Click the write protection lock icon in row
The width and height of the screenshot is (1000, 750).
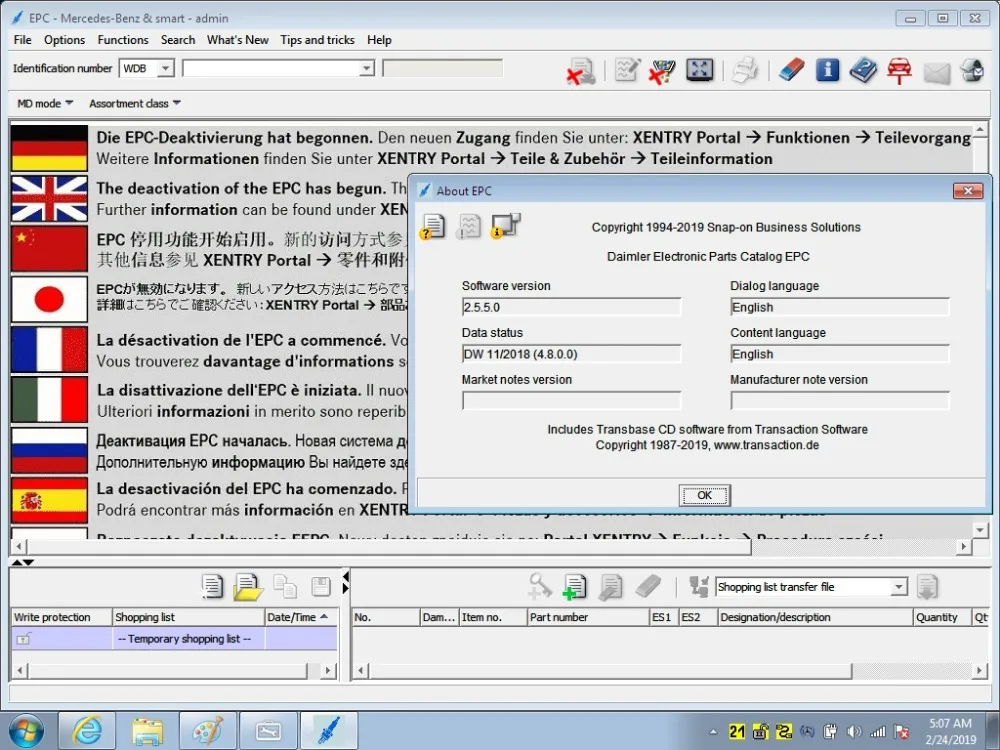pyautogui.click(x=24, y=638)
